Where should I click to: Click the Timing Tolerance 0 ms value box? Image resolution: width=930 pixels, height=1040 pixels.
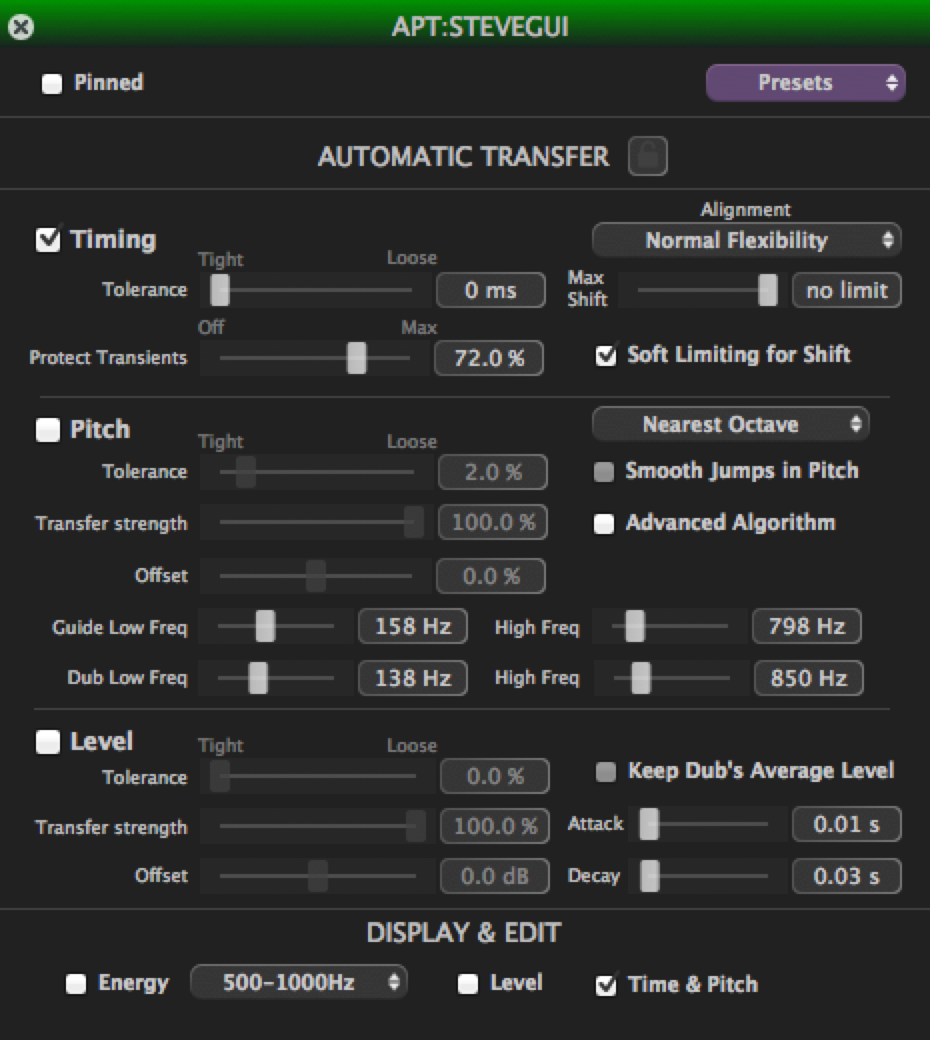490,290
